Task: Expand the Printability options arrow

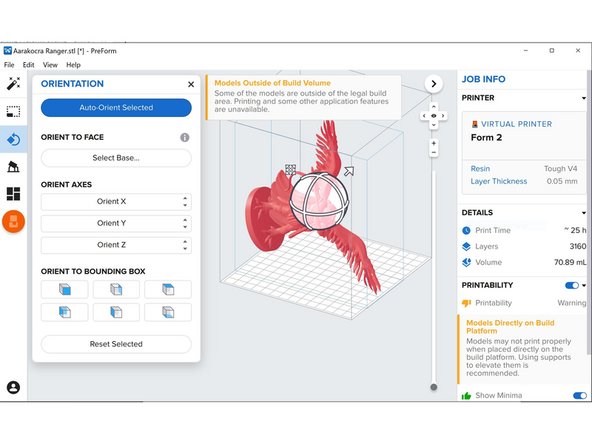Action: (x=584, y=285)
